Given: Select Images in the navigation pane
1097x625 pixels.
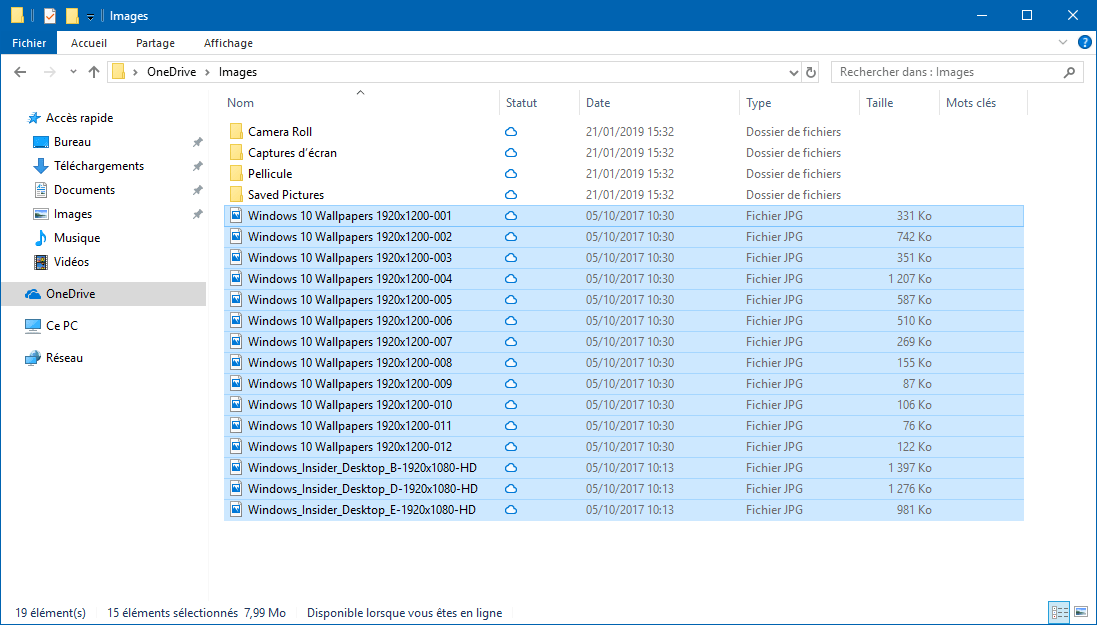Looking at the screenshot, I should pos(73,214).
